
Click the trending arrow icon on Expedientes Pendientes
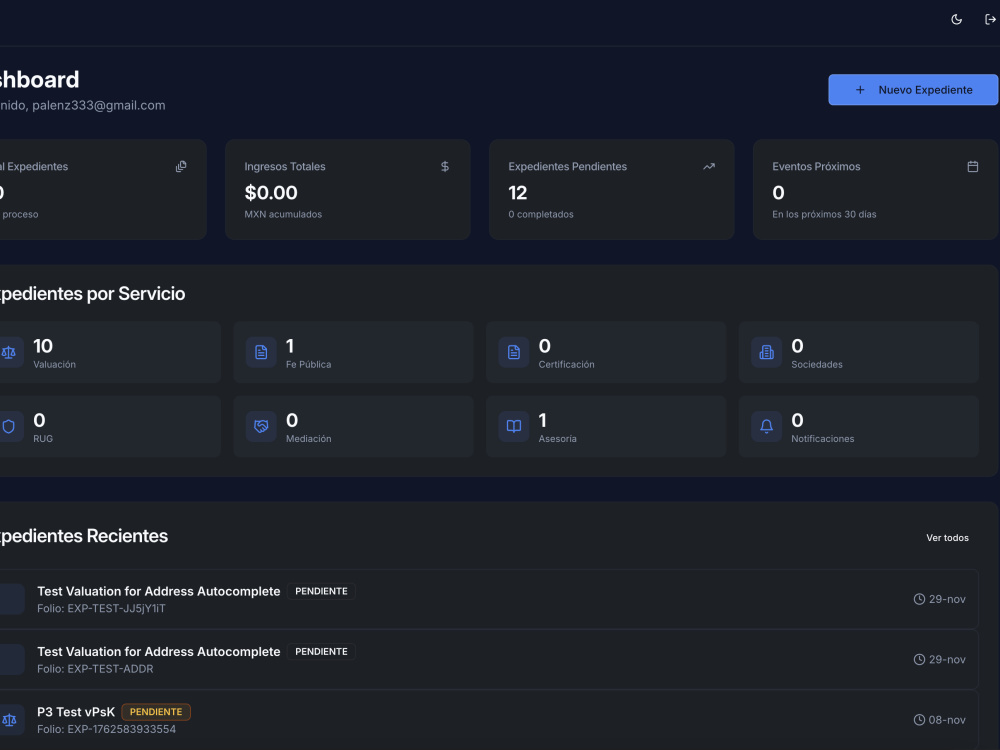(x=709, y=166)
